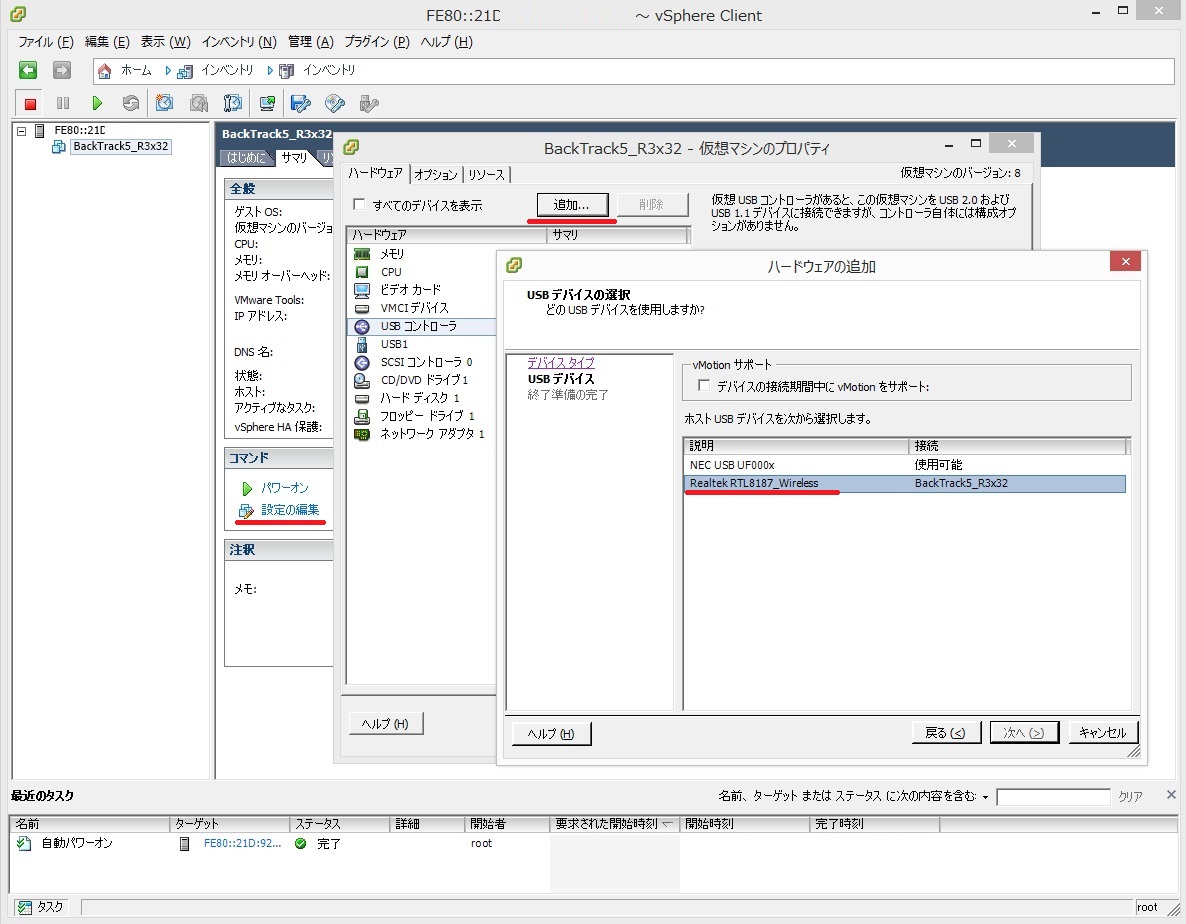Select ハード ディスク 1 in hardware list
1186x924 pixels.
tap(421, 398)
